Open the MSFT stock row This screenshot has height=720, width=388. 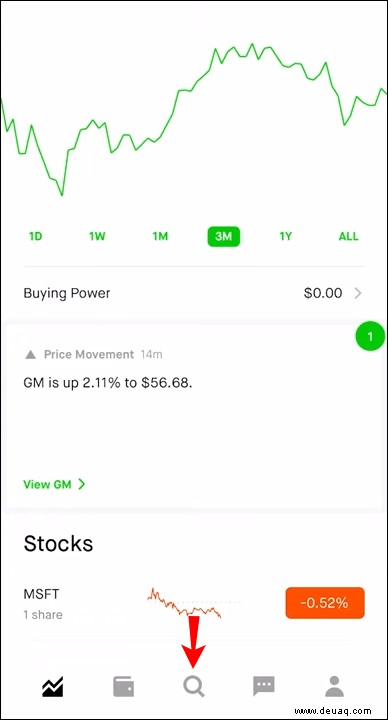(x=194, y=603)
